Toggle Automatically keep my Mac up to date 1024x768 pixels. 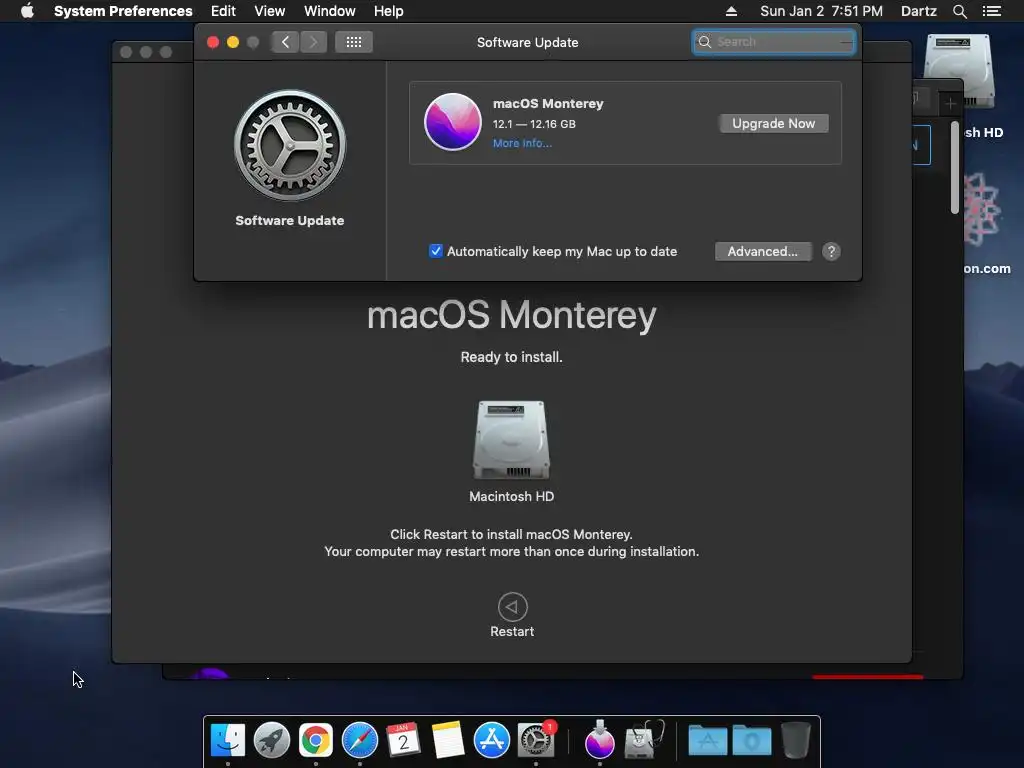tap(436, 251)
